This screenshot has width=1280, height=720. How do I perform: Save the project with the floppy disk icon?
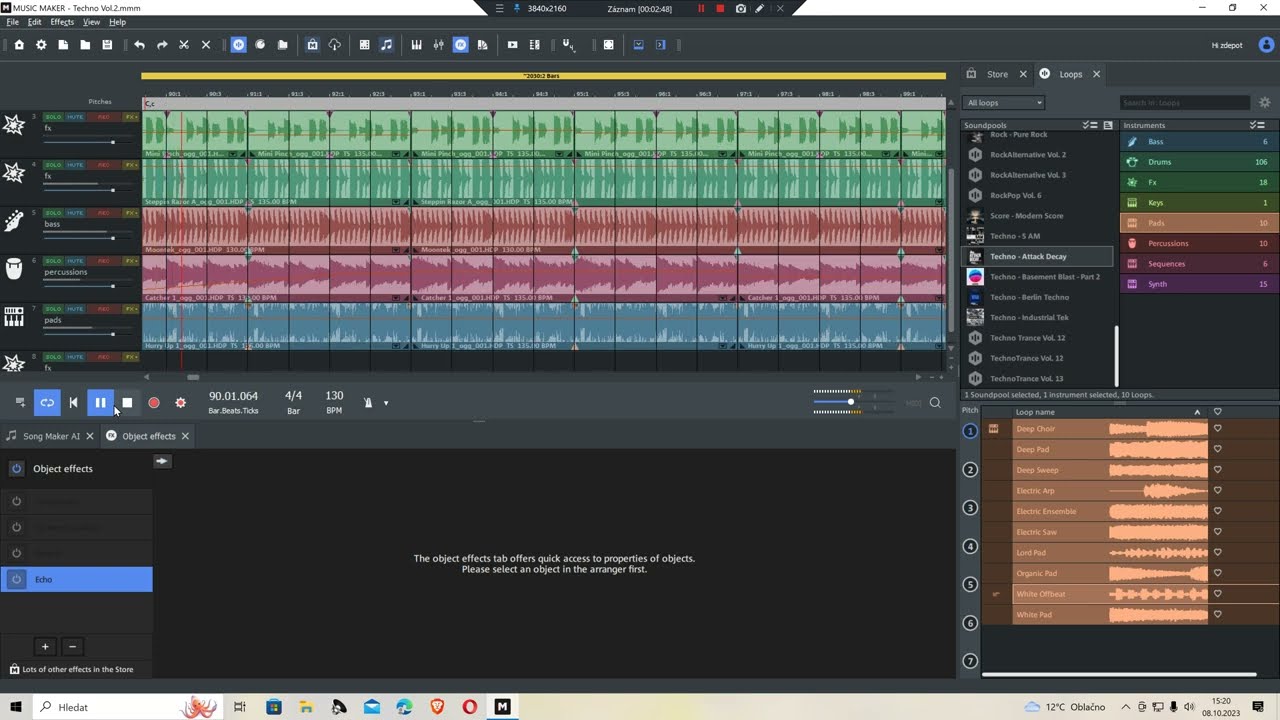[x=107, y=45]
